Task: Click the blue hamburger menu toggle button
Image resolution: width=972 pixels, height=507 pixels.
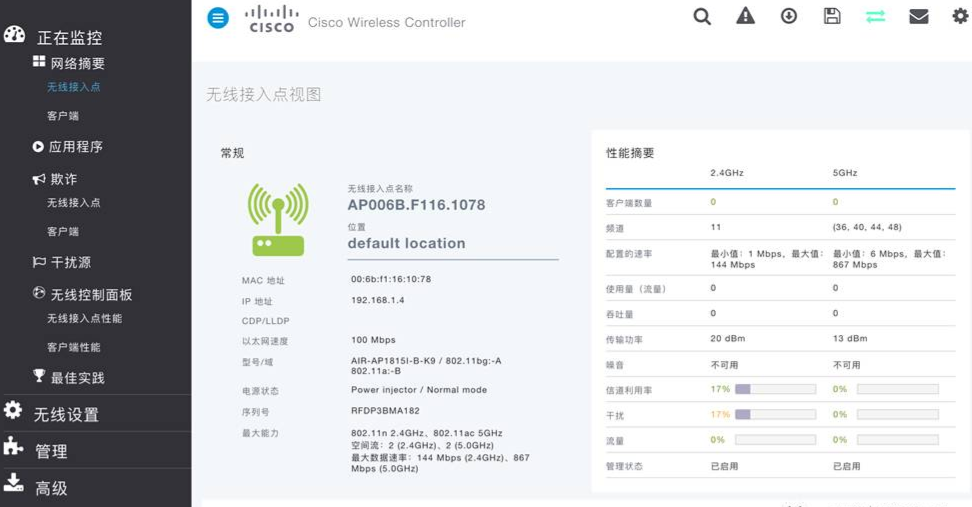Action: [x=218, y=18]
